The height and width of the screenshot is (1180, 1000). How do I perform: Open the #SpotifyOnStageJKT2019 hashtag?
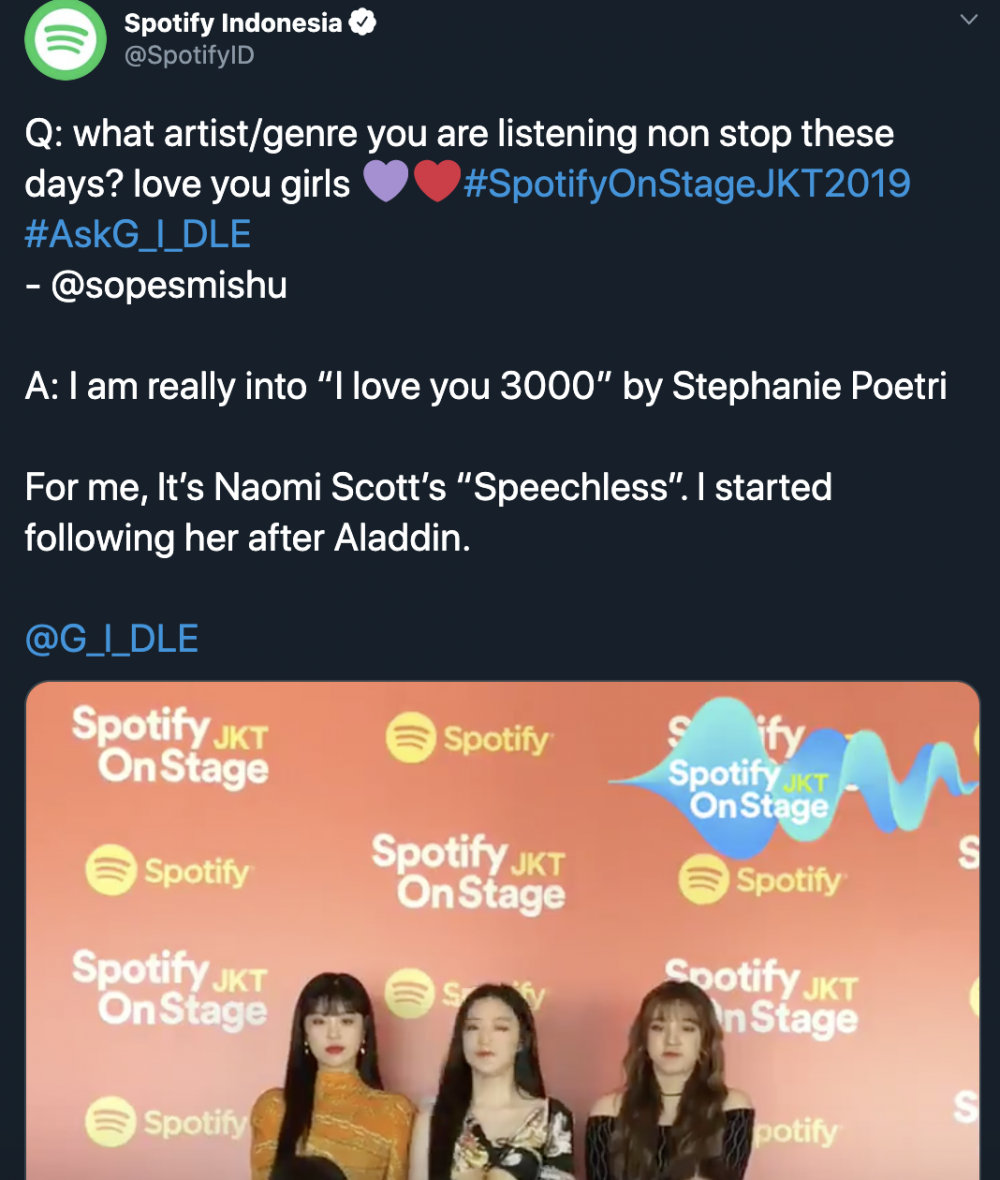click(x=687, y=184)
